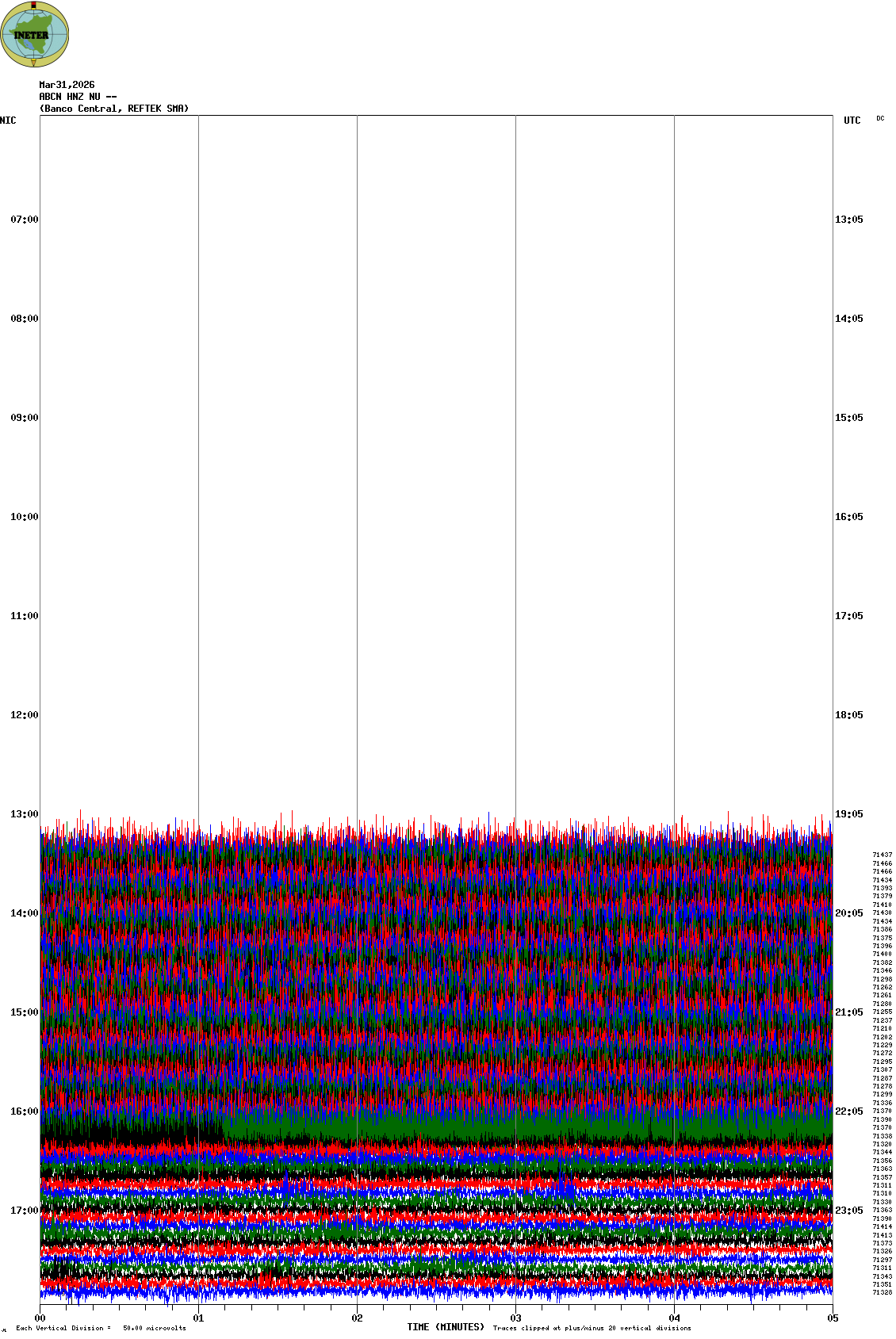896x1339 pixels.
Task: Click the Mar31,2026 date label
Action: tap(67, 85)
